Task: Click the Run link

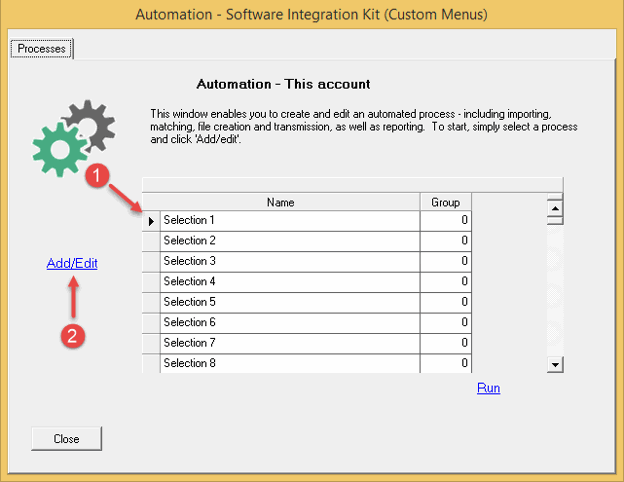Action: tap(488, 388)
